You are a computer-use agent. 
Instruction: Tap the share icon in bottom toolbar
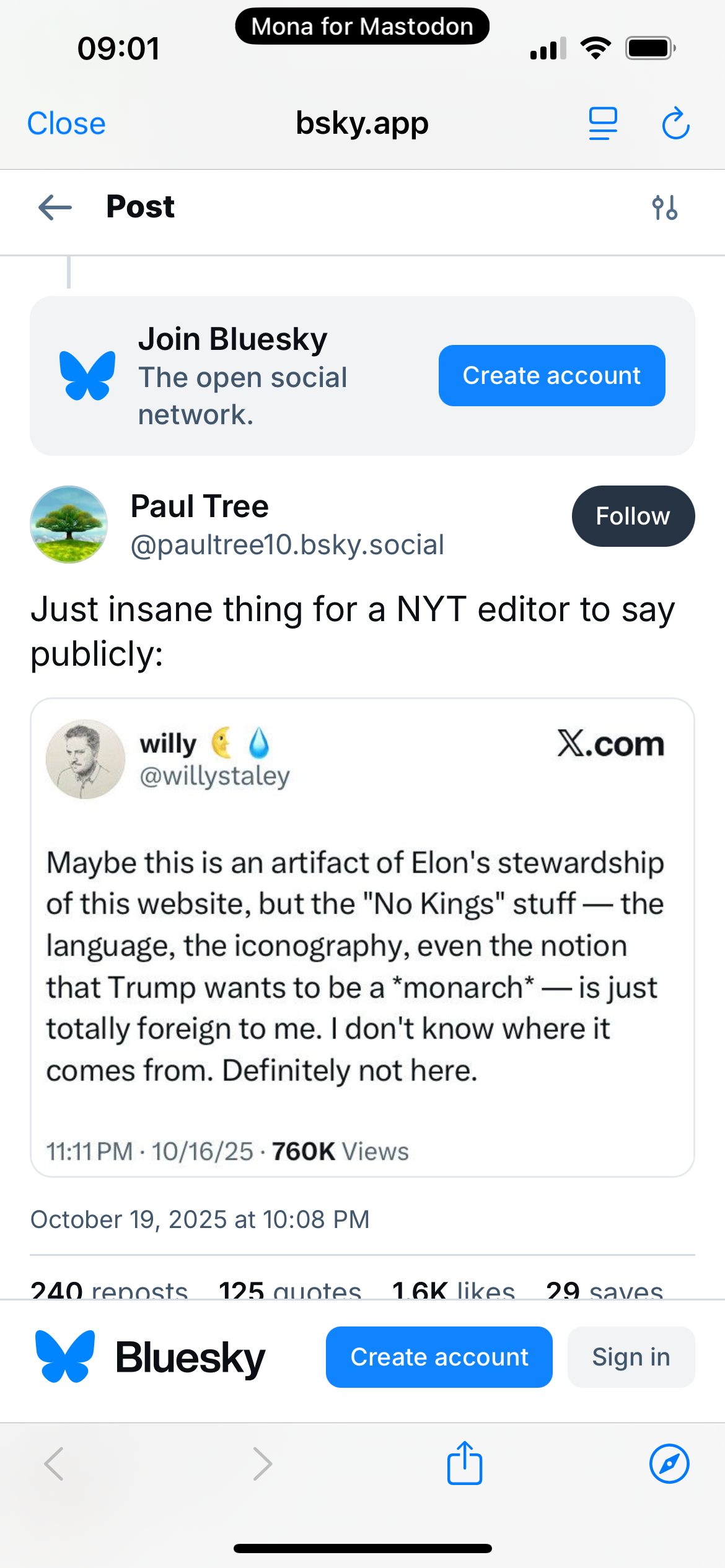(x=465, y=1463)
